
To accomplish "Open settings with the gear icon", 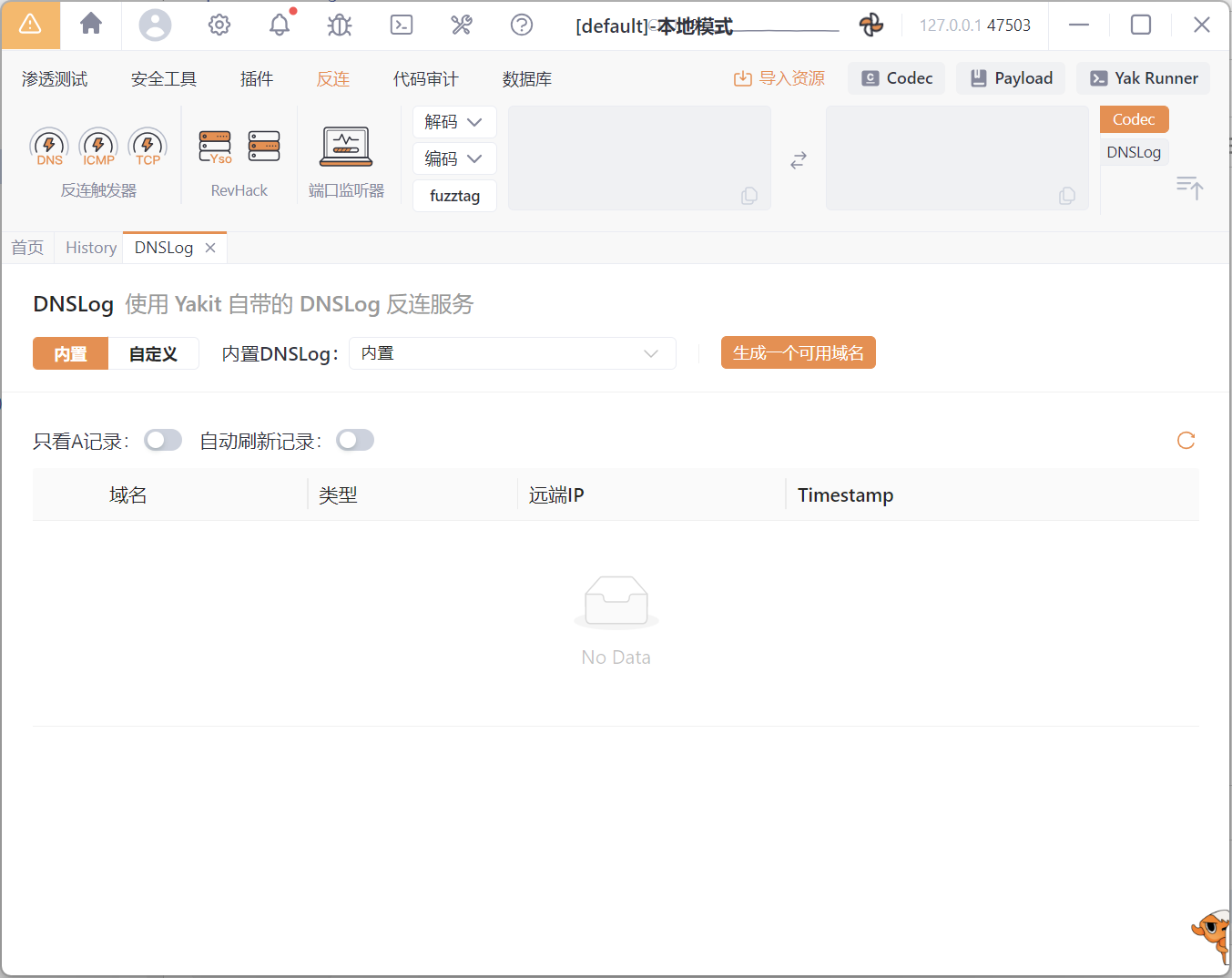I will click(219, 25).
